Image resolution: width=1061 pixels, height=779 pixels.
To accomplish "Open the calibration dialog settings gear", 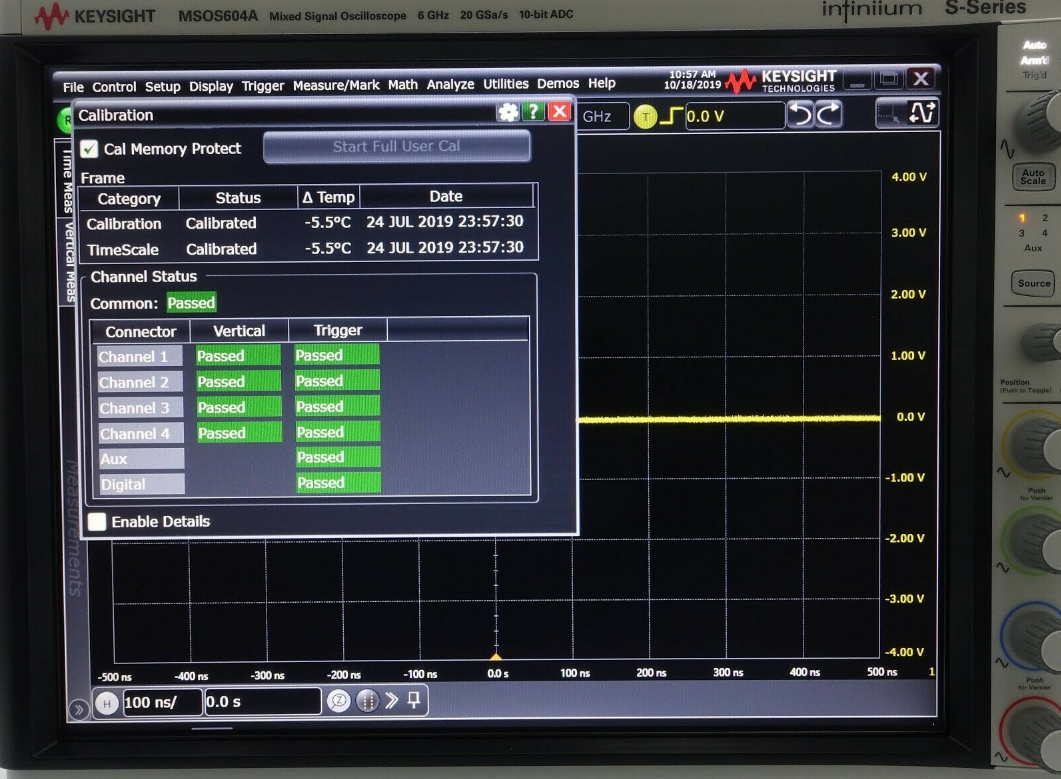I will pyautogui.click(x=508, y=112).
